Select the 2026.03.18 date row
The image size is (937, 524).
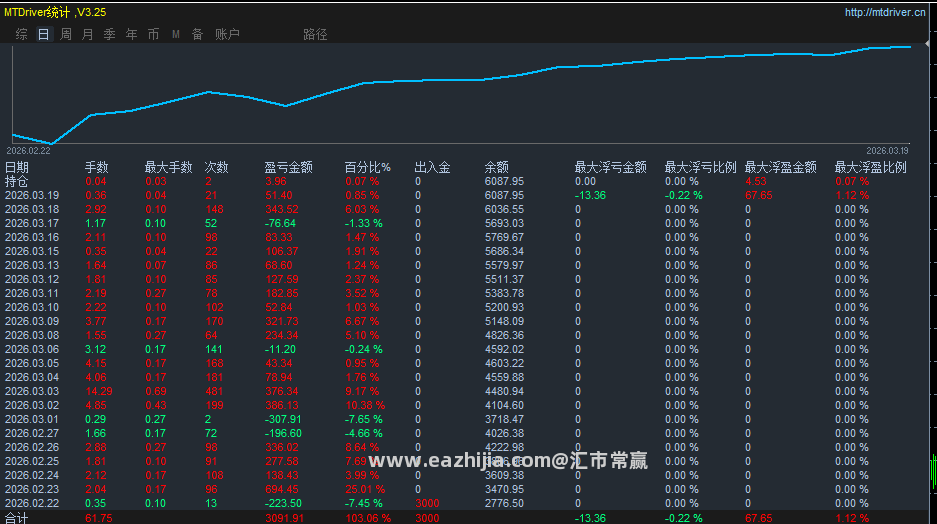tap(32, 209)
